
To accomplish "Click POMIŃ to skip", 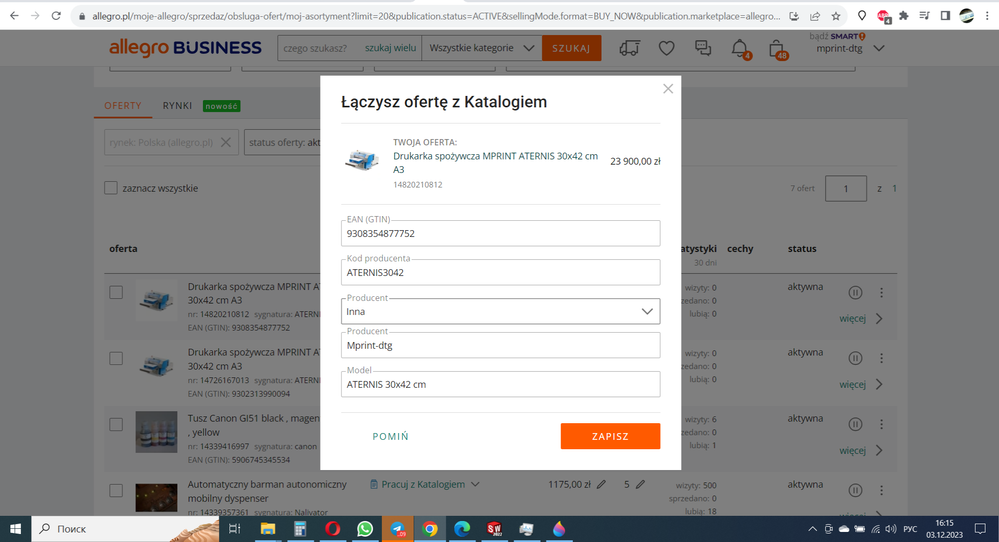I will pos(391,436).
